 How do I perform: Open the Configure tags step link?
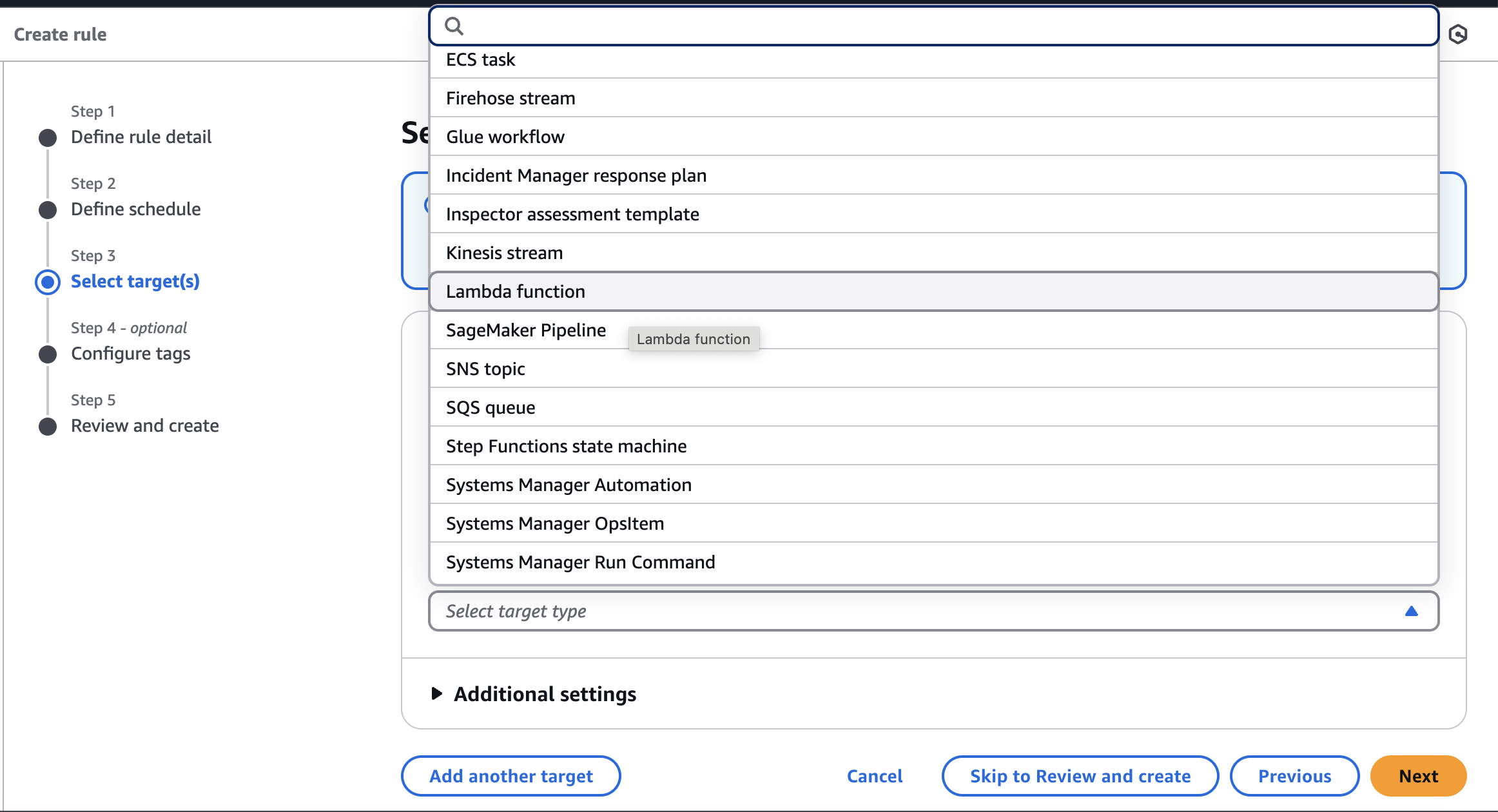pos(131,353)
